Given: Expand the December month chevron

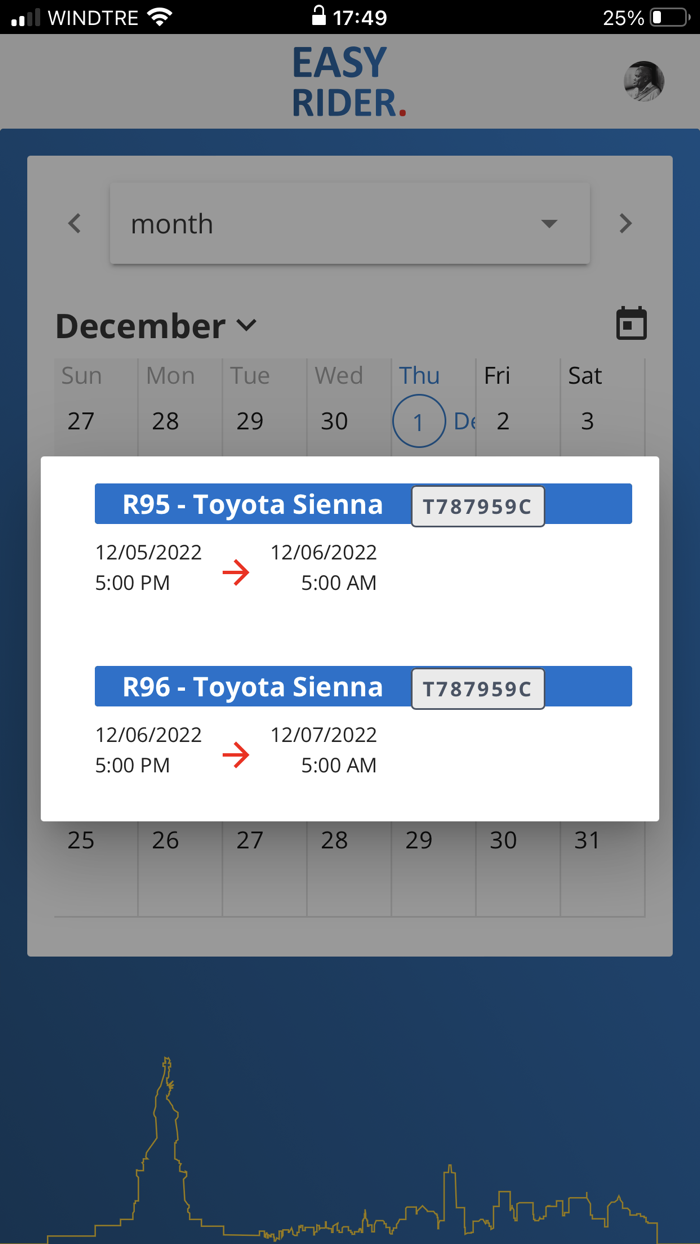Looking at the screenshot, I should pyautogui.click(x=247, y=325).
